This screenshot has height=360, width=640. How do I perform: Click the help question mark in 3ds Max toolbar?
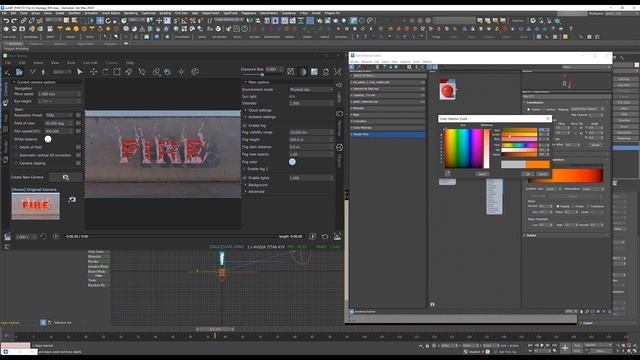click(x=571, y=29)
